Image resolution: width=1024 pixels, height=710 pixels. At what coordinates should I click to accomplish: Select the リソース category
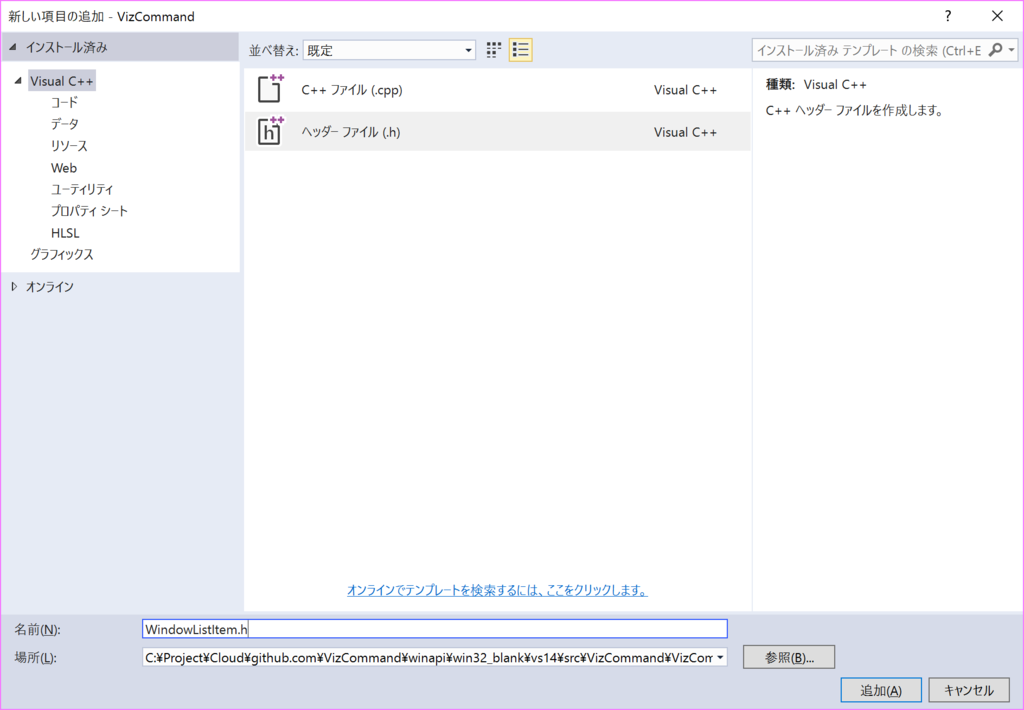[69, 146]
